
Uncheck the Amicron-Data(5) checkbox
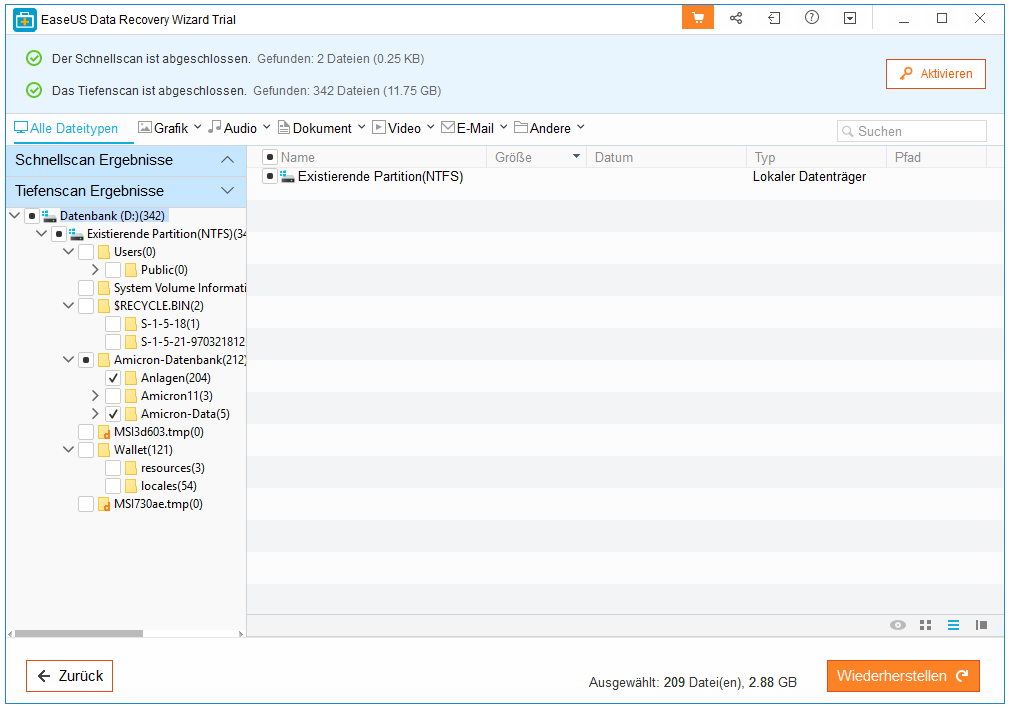click(113, 414)
